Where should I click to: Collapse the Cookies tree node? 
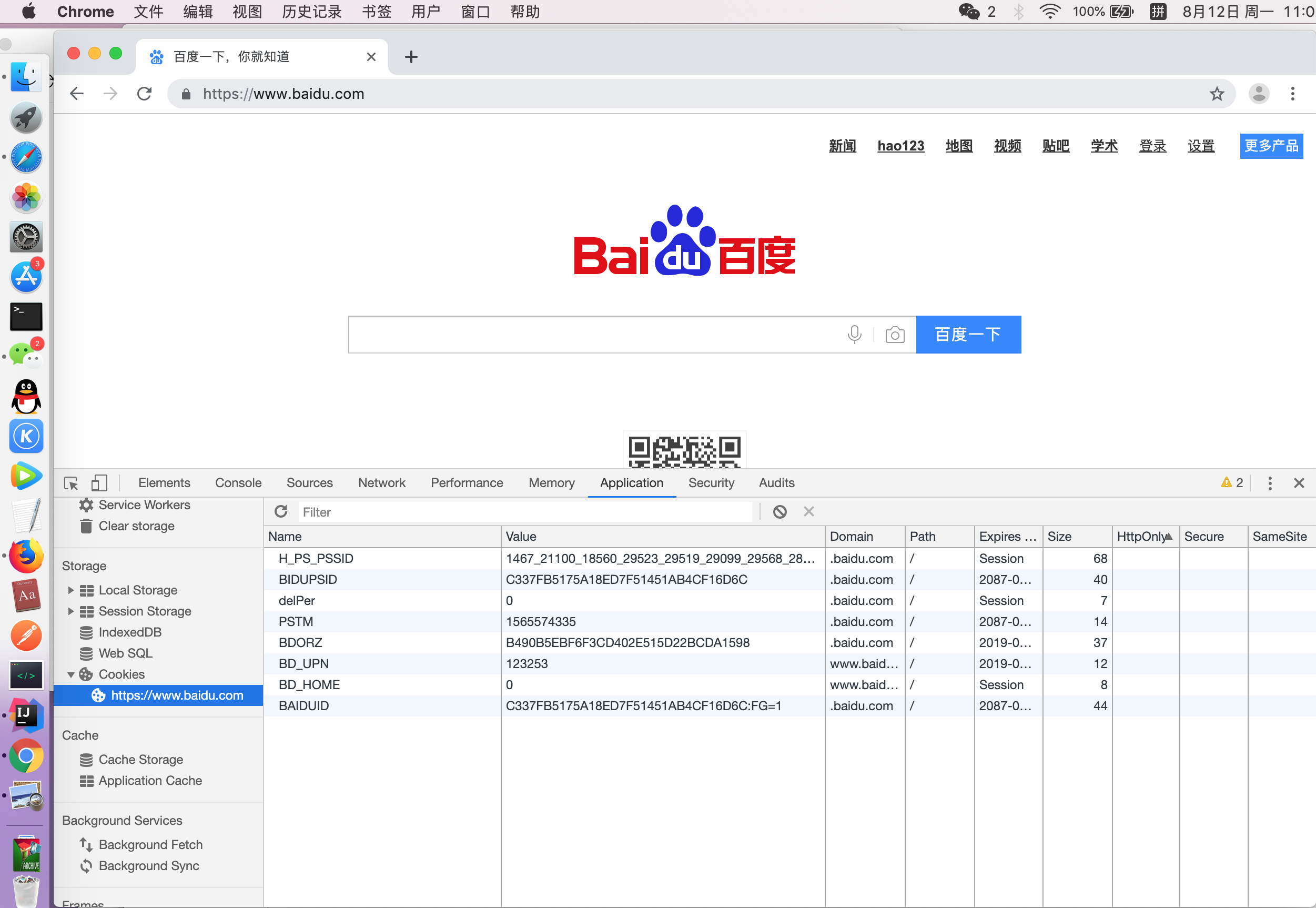(70, 675)
